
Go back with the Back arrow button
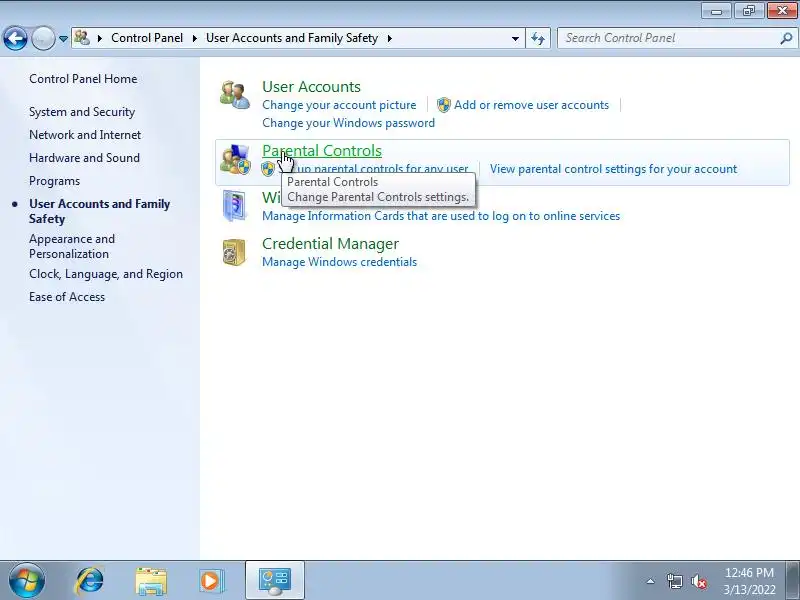coord(15,38)
